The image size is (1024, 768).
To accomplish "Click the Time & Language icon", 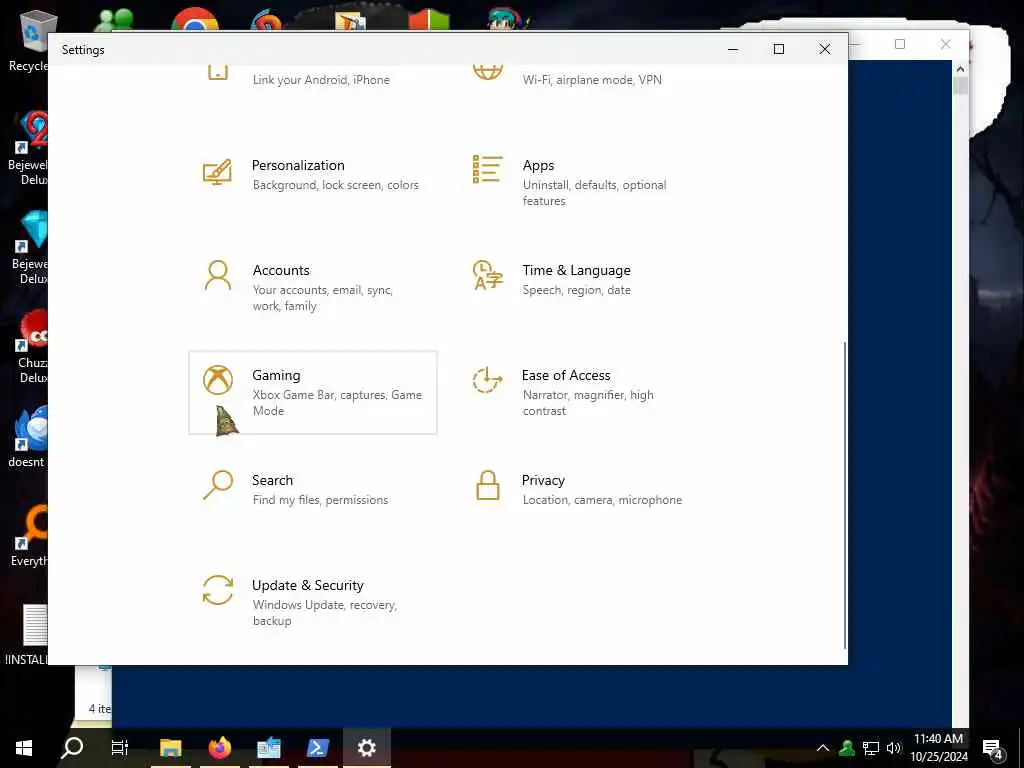I will tap(487, 275).
